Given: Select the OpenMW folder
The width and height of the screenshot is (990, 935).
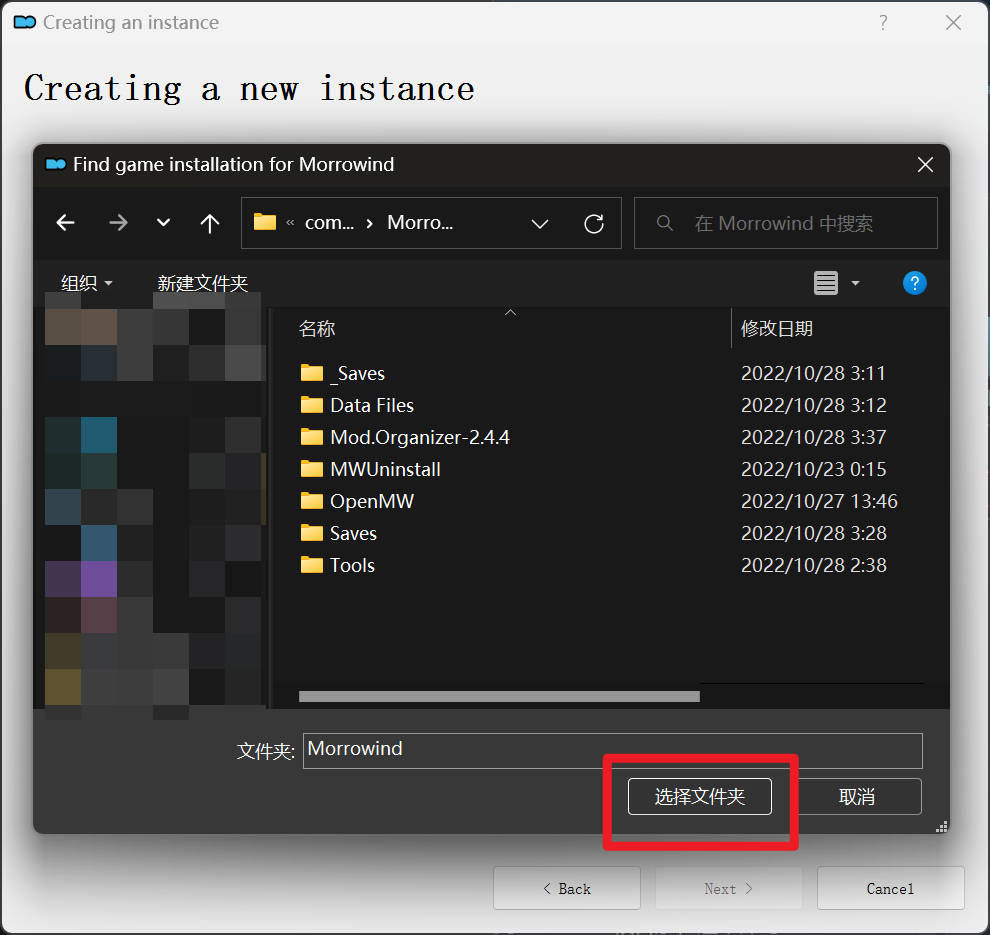Looking at the screenshot, I should click(357, 501).
